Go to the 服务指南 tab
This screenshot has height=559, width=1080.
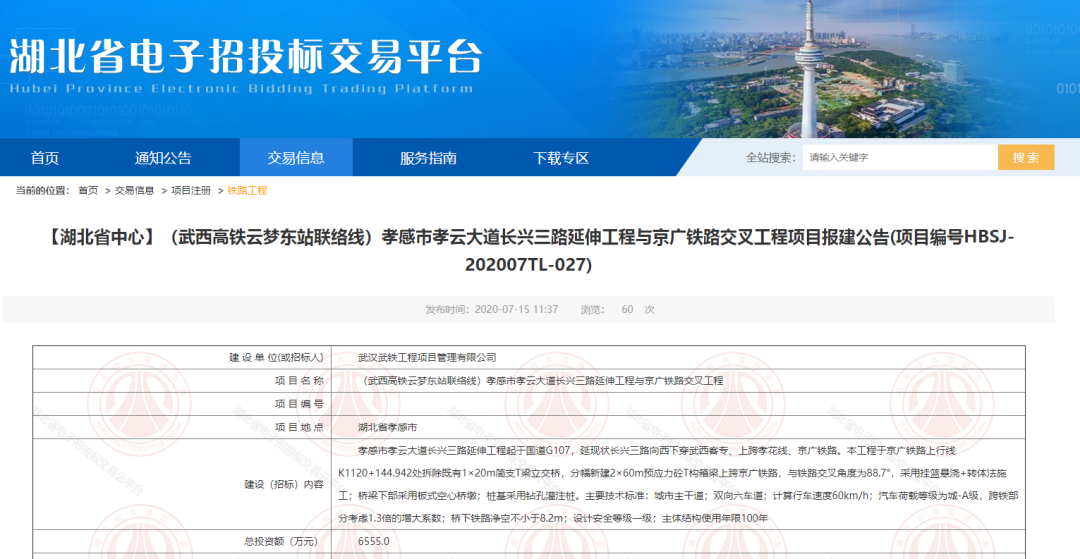(x=428, y=158)
